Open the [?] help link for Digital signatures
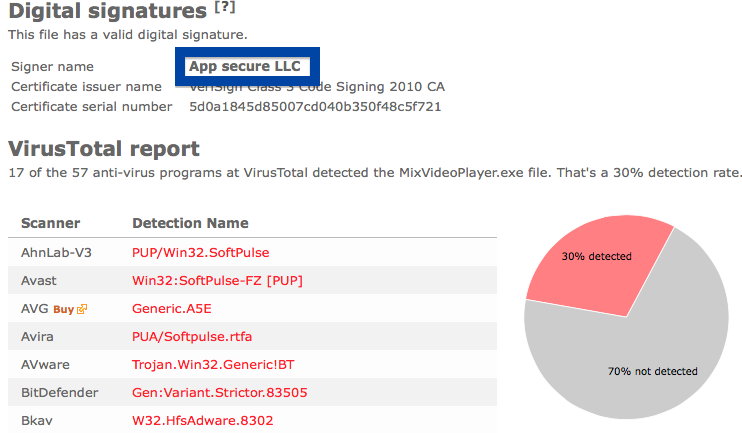Viewport: 742px width, 433px height. 225,8
